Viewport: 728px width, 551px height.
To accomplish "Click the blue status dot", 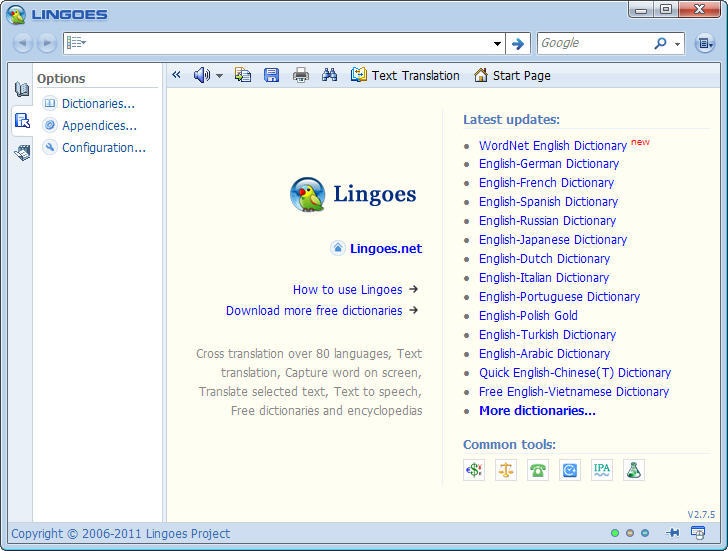I will point(645,533).
